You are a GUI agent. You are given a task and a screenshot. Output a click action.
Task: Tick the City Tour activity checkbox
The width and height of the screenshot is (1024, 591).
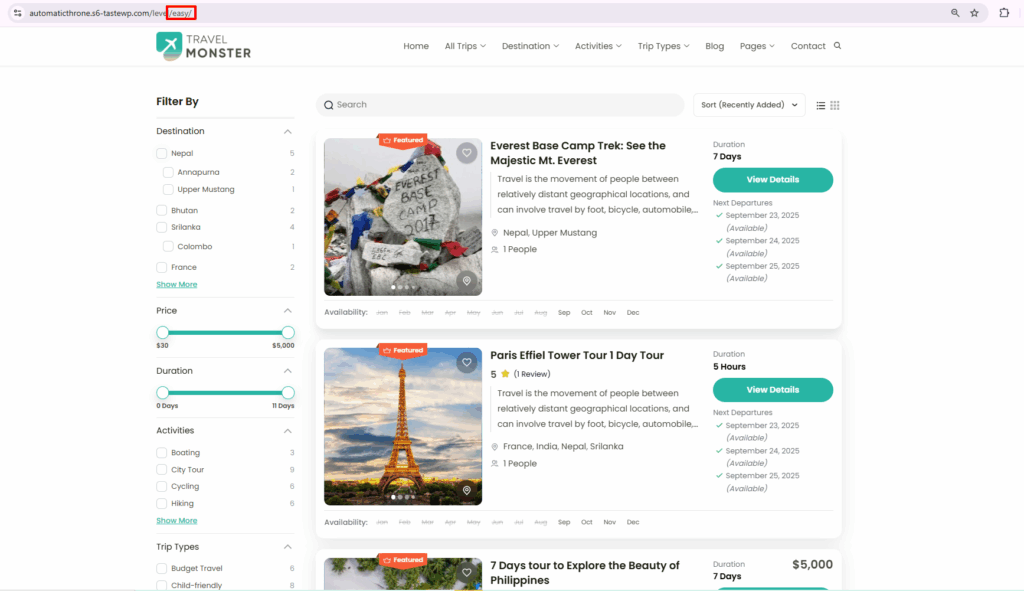[x=162, y=470]
